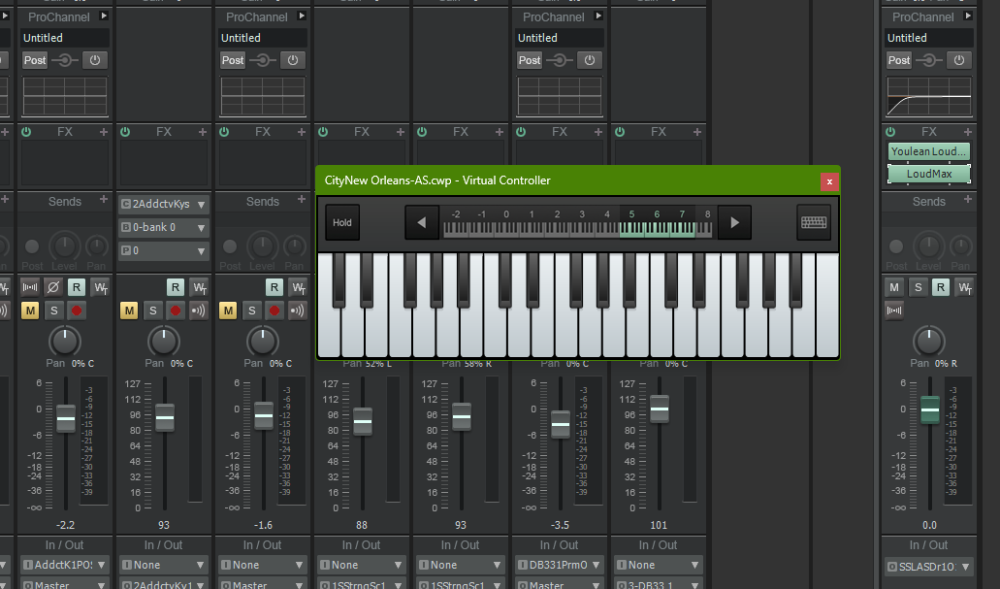1000x589 pixels.
Task: Open the SSLASDr10 output dropdown
Action: coord(929,566)
